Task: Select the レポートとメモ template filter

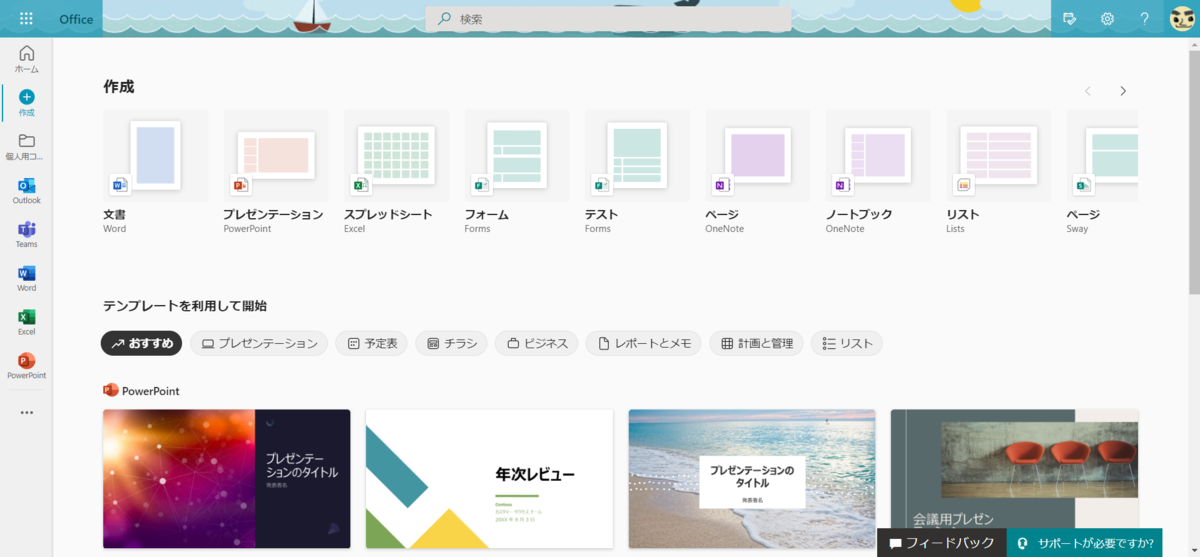Action: pos(644,343)
